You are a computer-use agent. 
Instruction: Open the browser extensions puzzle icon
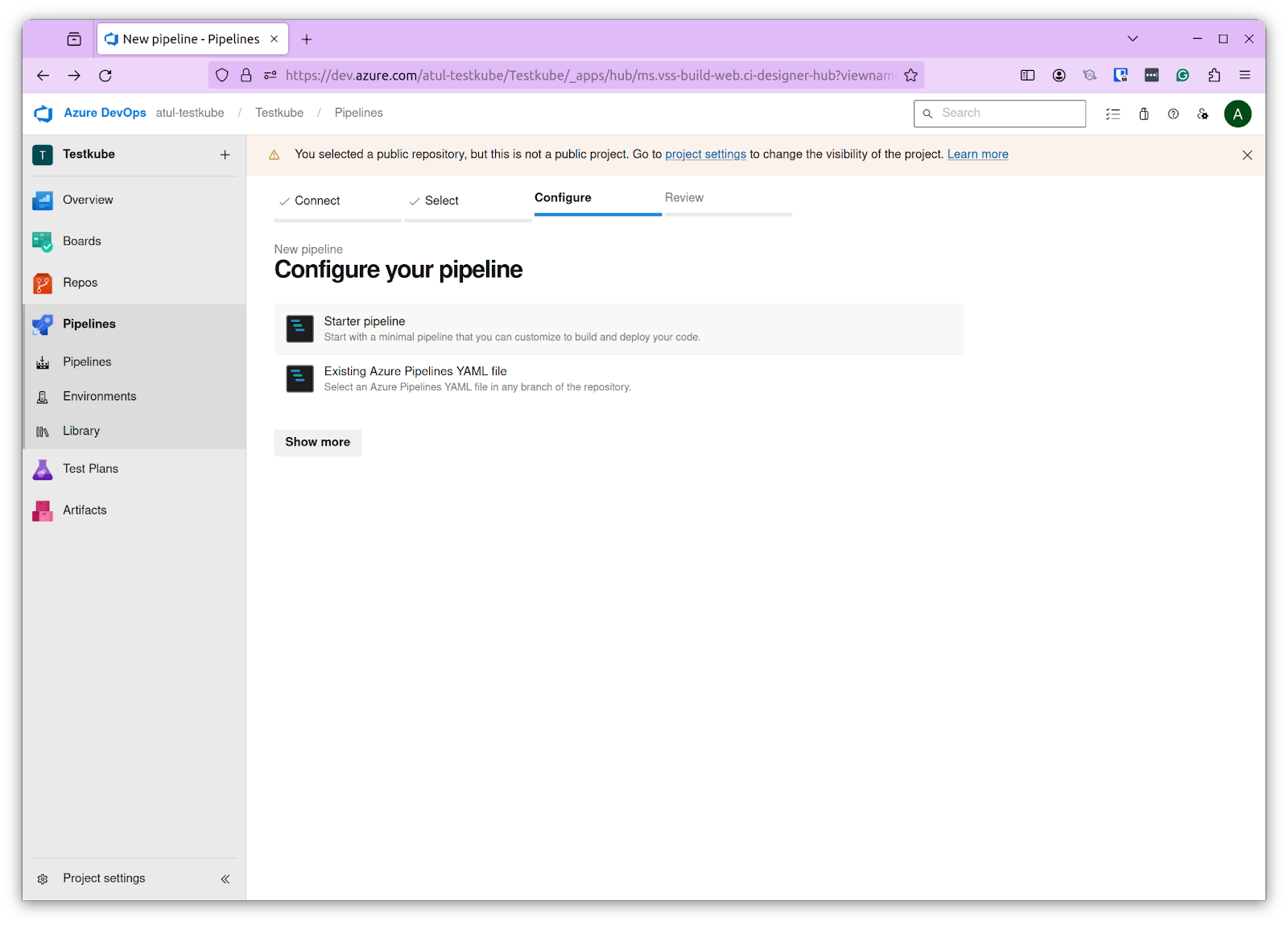pyautogui.click(x=1214, y=76)
